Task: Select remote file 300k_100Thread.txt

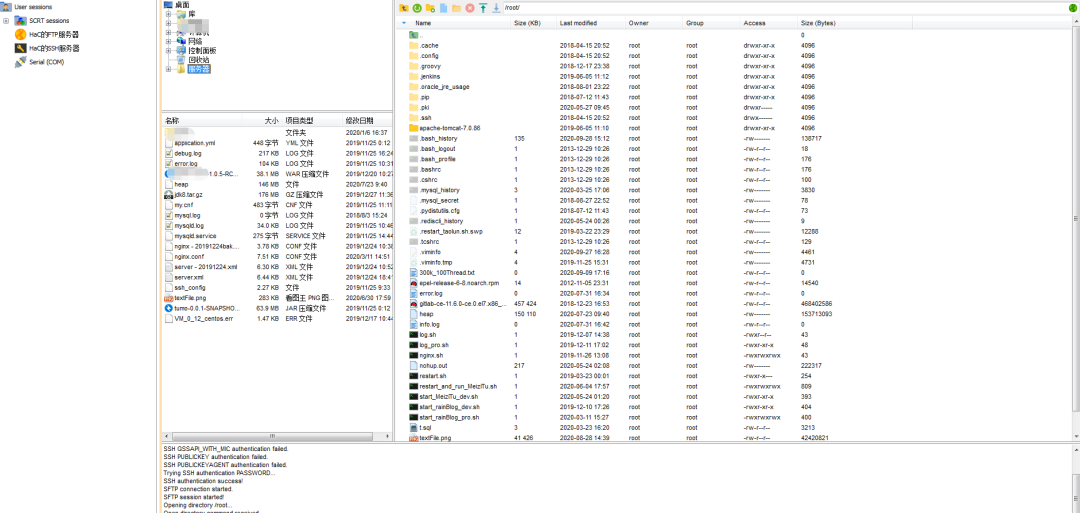Action: pyautogui.click(x=442, y=273)
